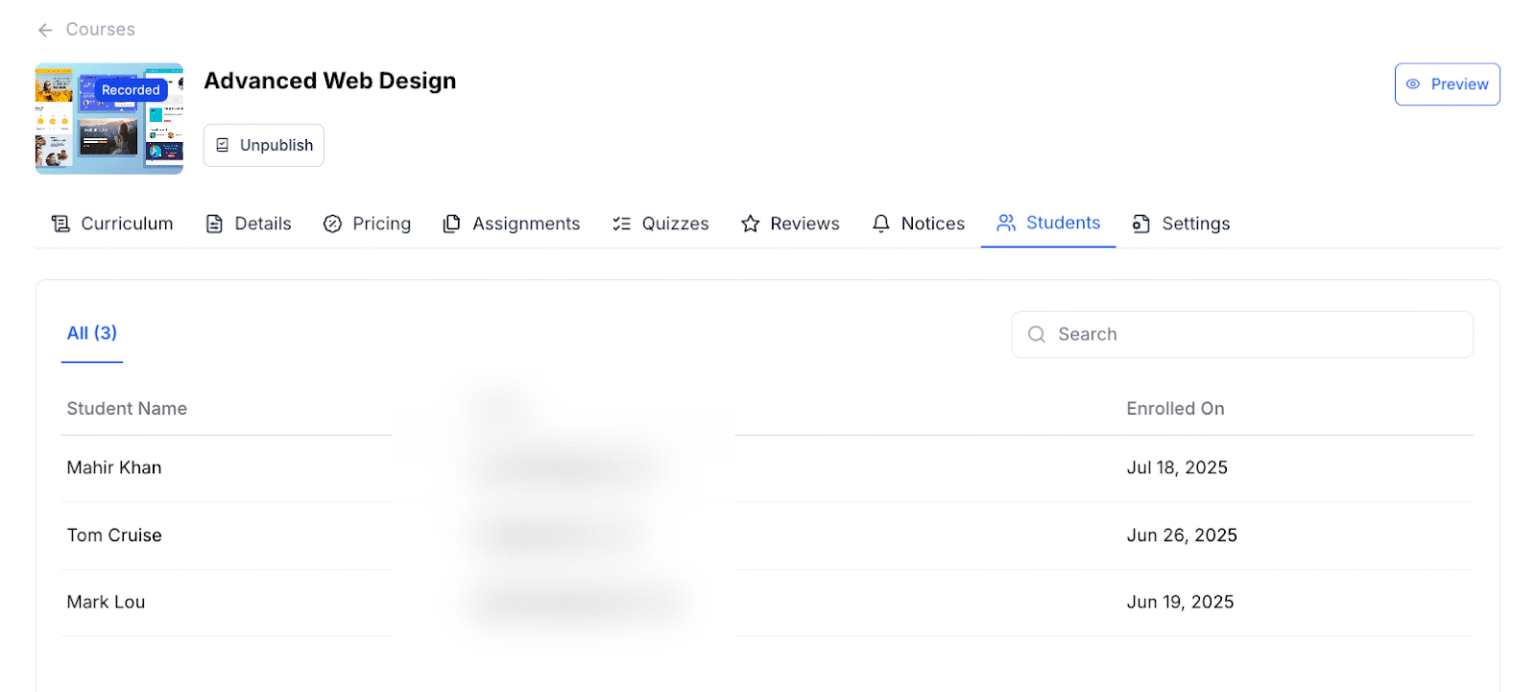The height and width of the screenshot is (692, 1536).
Task: Select the All (3) student filter
Action: coord(92,333)
